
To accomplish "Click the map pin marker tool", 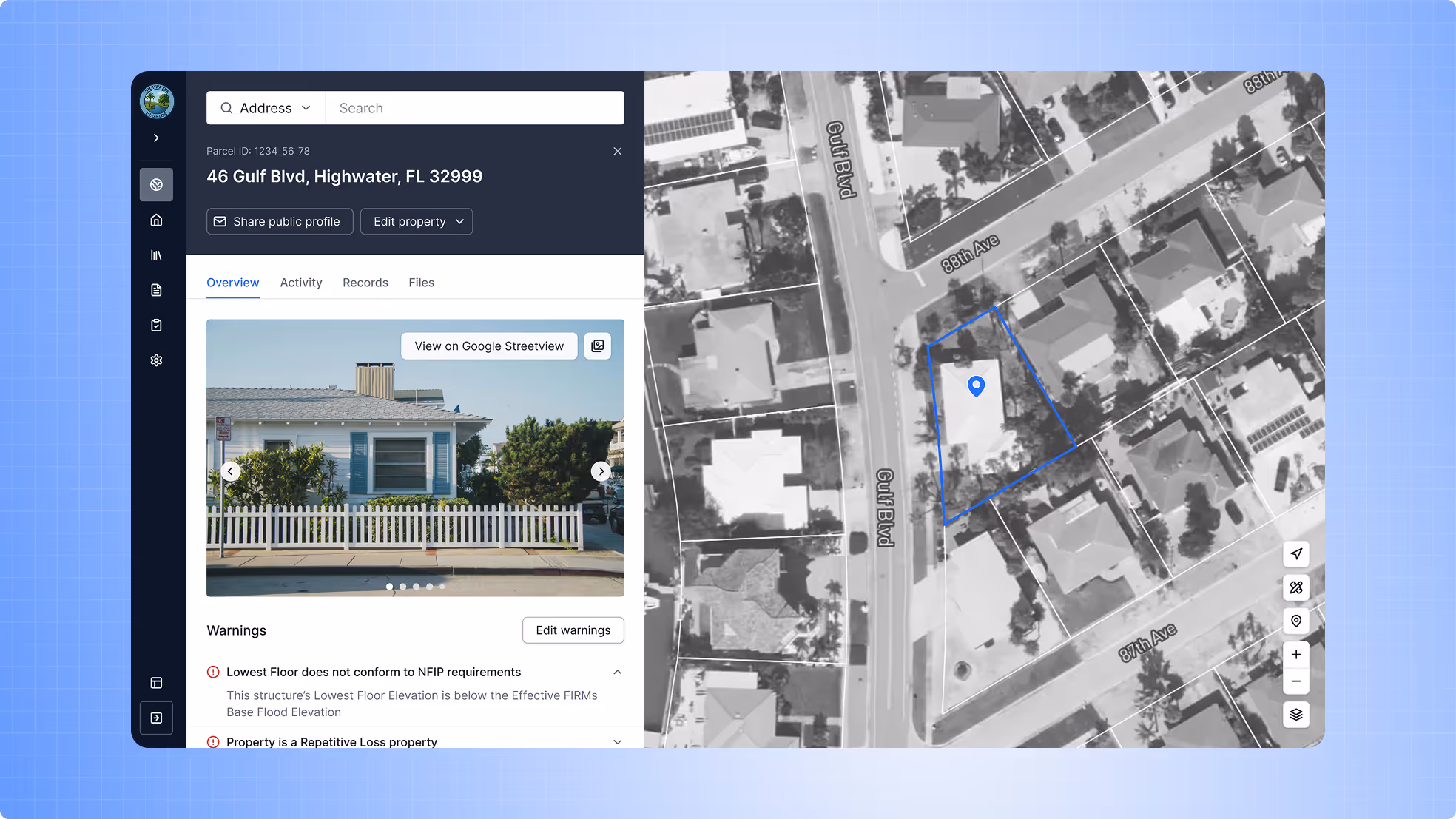I will [1295, 621].
